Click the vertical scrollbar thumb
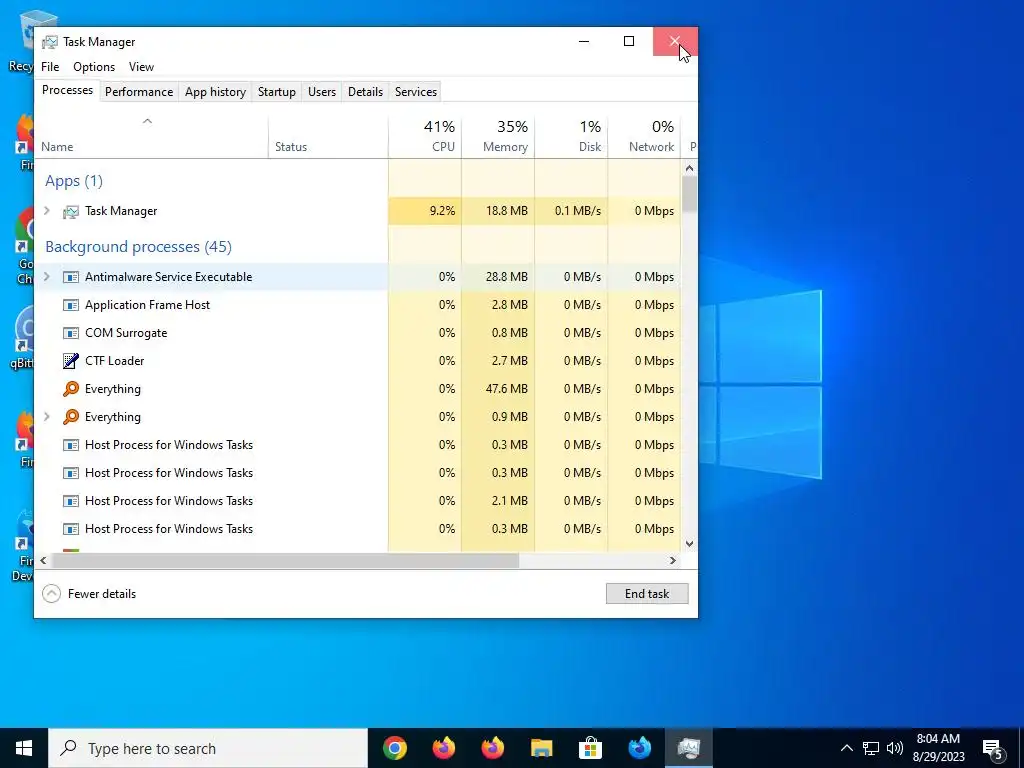 click(x=689, y=194)
